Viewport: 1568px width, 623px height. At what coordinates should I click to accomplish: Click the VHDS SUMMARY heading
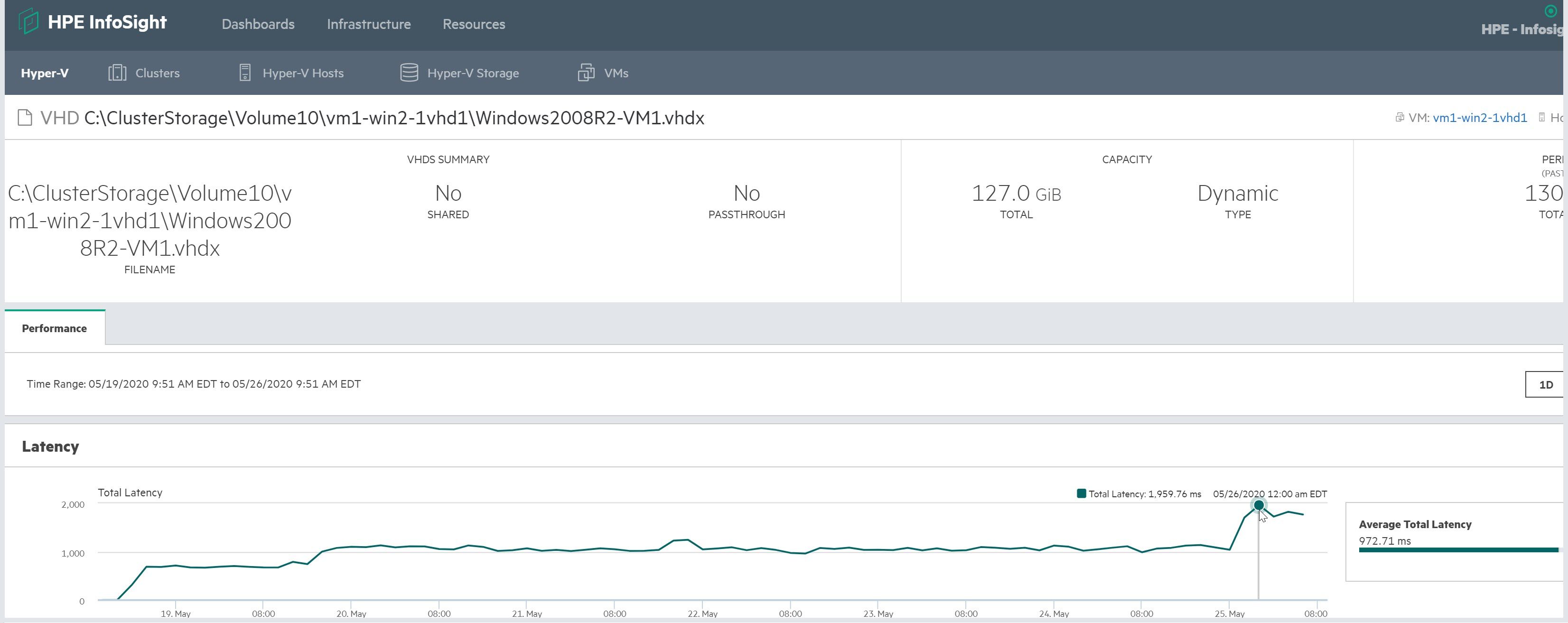448,159
